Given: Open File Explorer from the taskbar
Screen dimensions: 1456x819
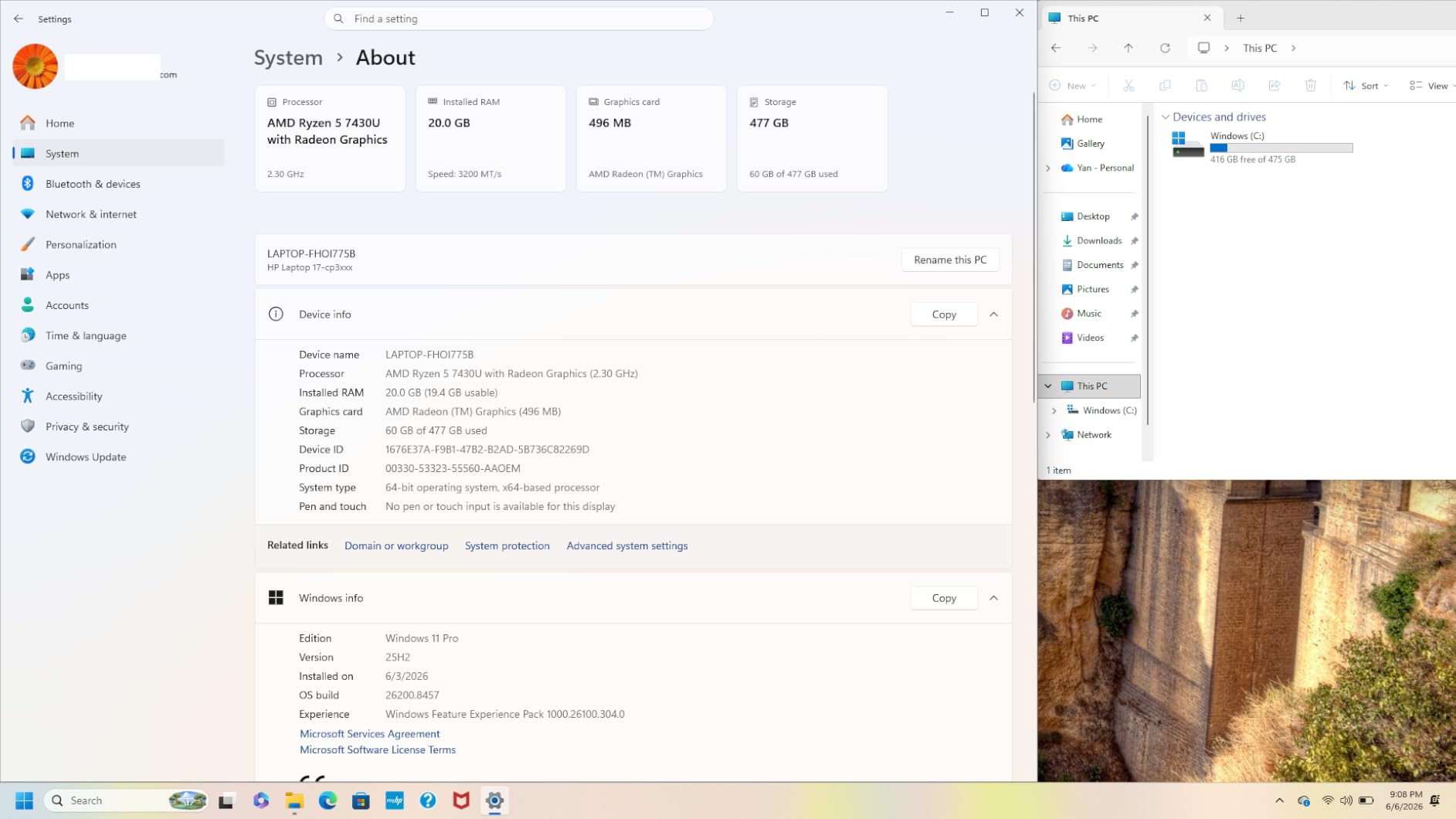Looking at the screenshot, I should [294, 800].
